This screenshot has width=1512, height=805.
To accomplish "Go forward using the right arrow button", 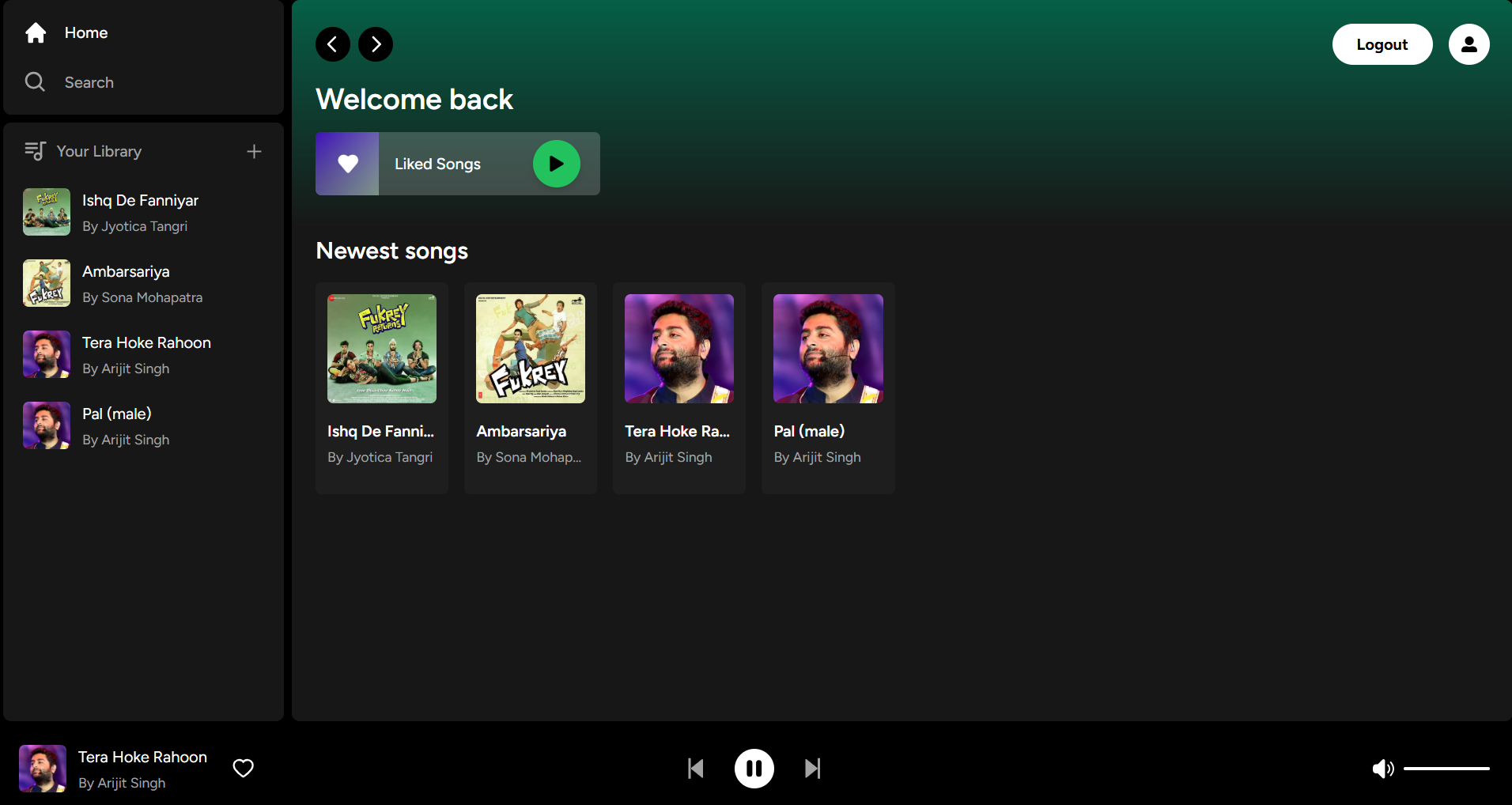I will click(x=376, y=44).
